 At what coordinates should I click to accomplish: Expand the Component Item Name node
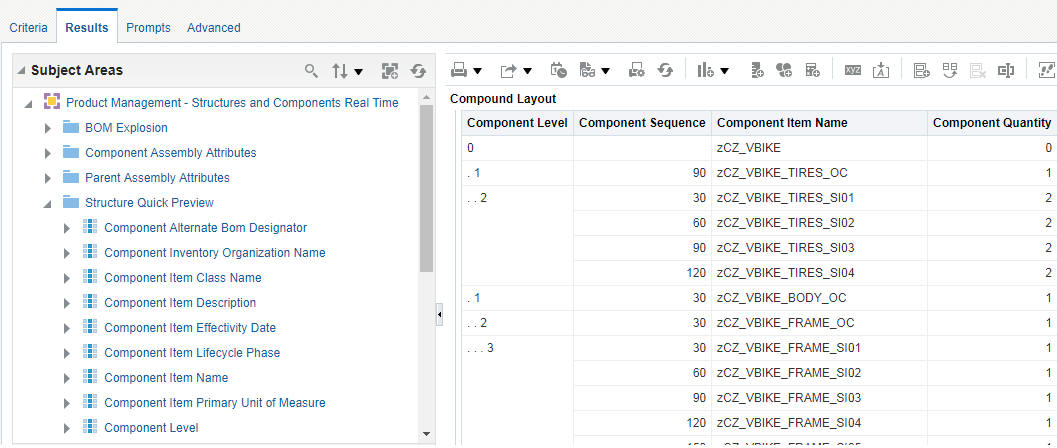(x=67, y=378)
